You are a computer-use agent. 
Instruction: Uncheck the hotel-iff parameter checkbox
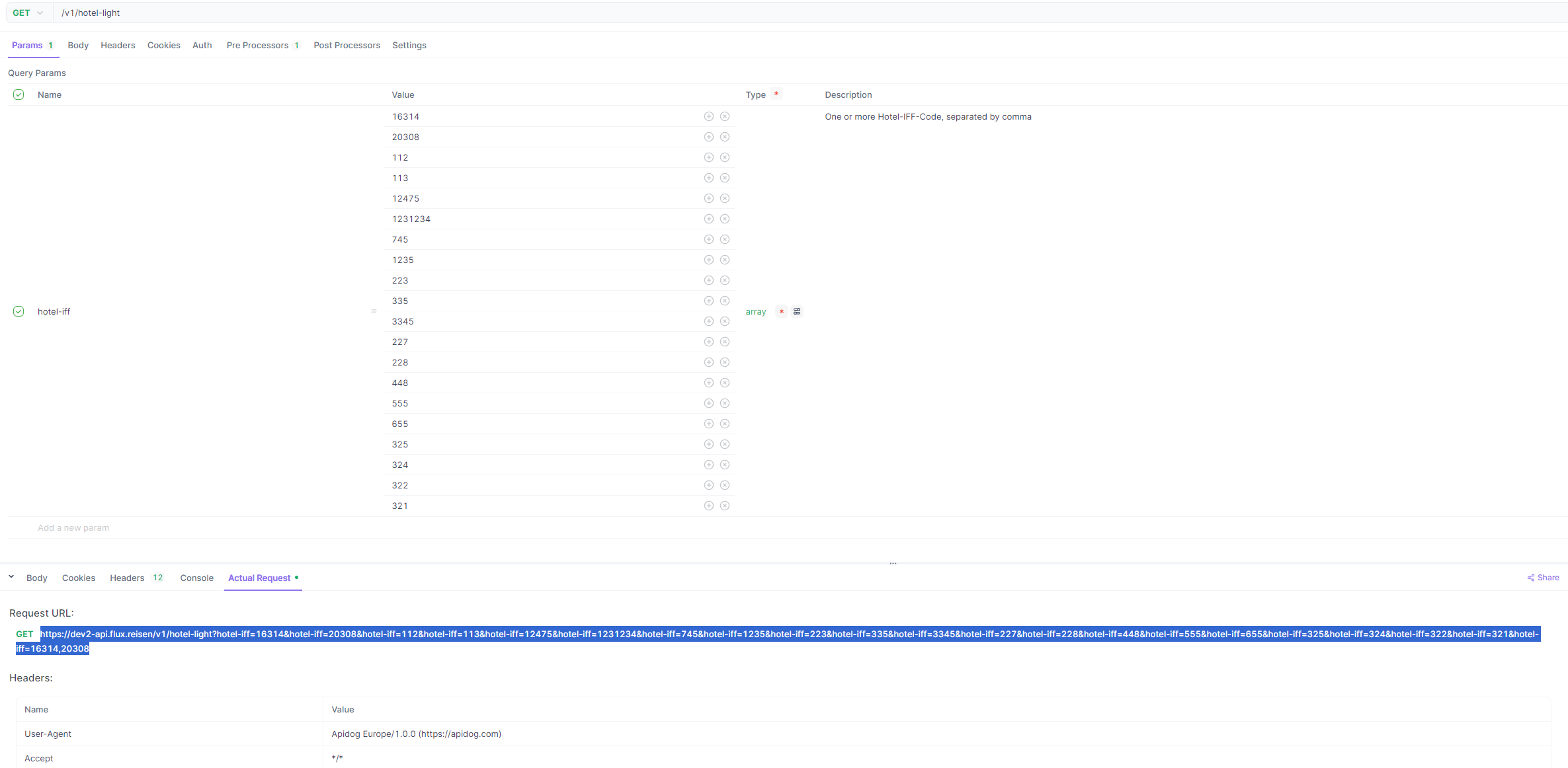[19, 311]
